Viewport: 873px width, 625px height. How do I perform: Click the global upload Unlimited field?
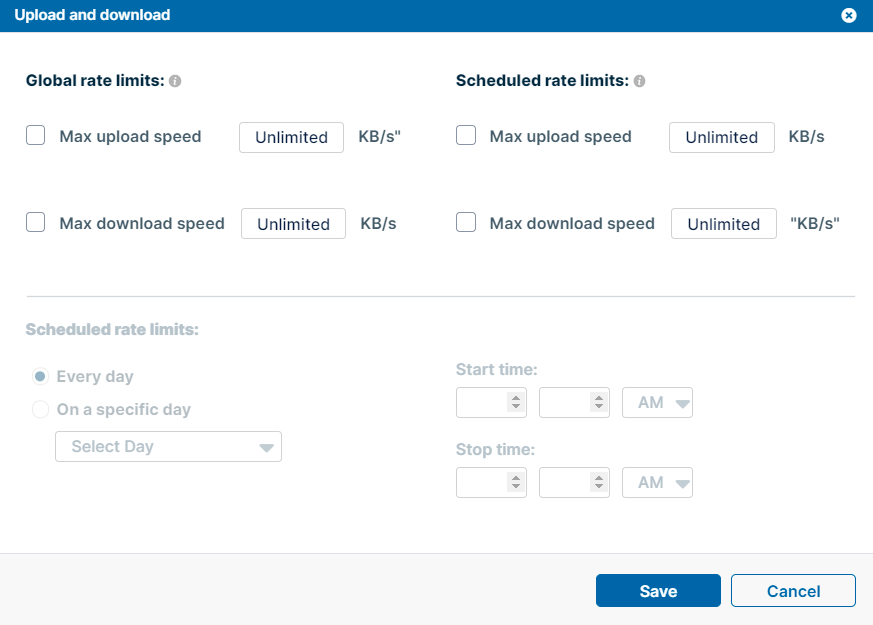point(291,137)
